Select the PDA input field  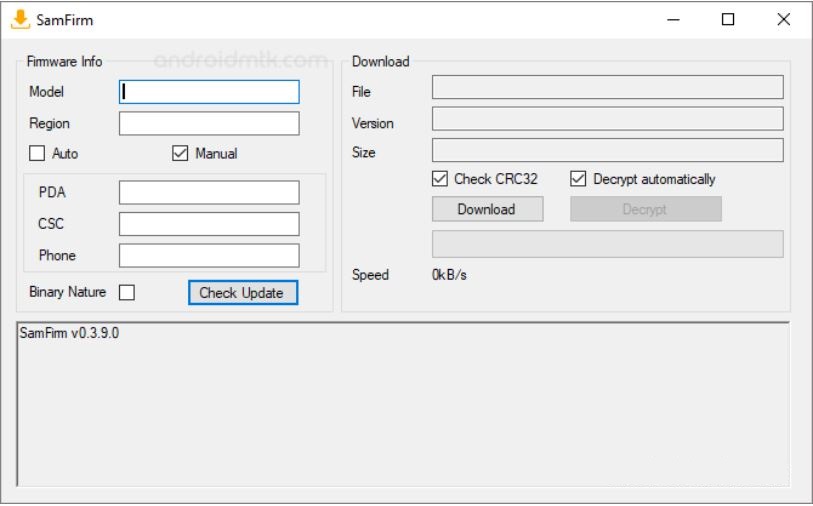tap(209, 192)
